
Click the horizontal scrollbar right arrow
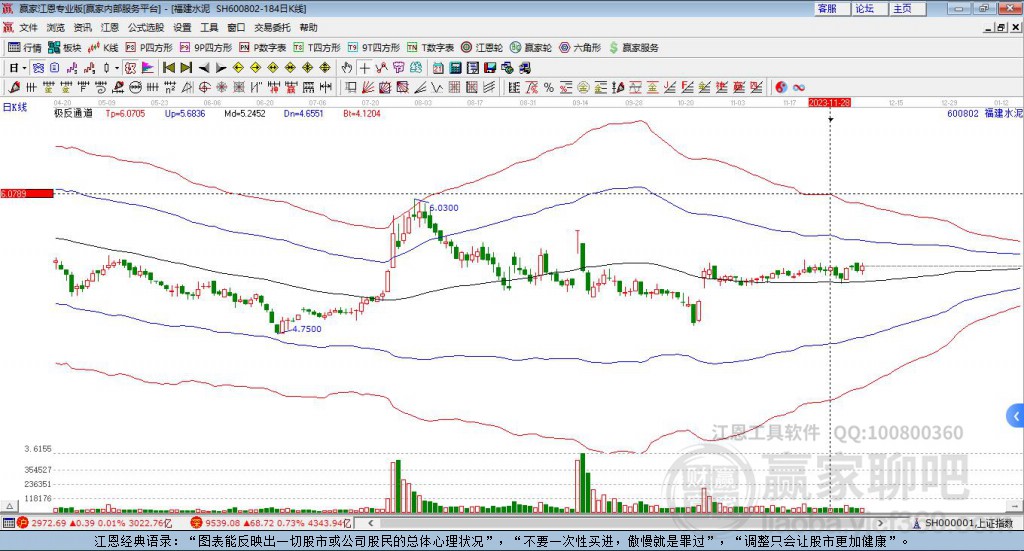click(x=880, y=523)
